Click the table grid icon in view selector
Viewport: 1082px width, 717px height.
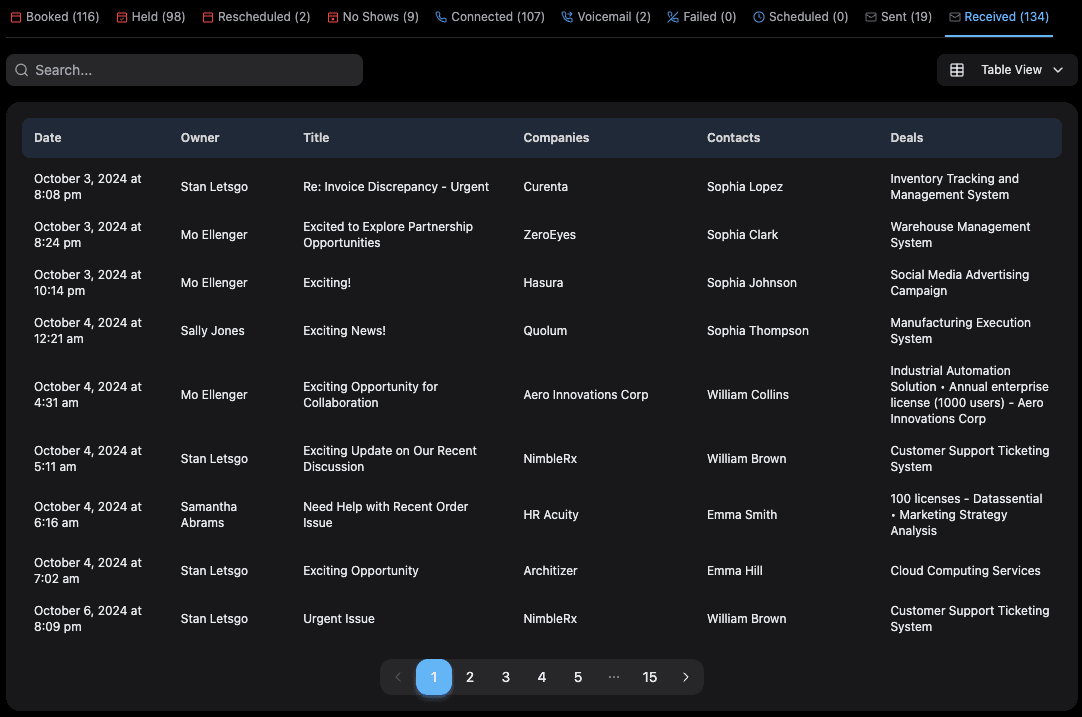pos(956,70)
